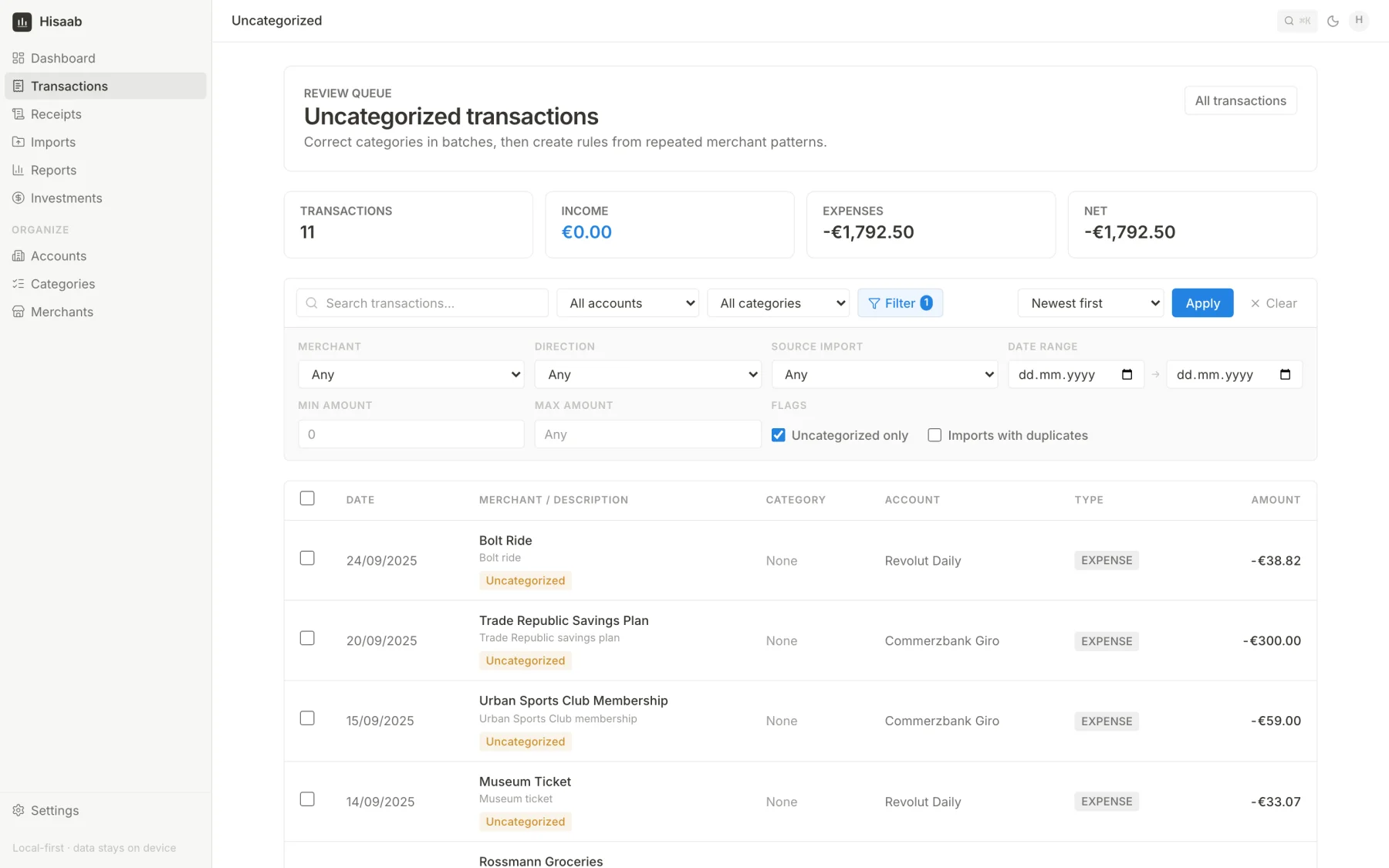The height and width of the screenshot is (868, 1389).
Task: Open Settings in the sidebar
Action: (x=106, y=810)
